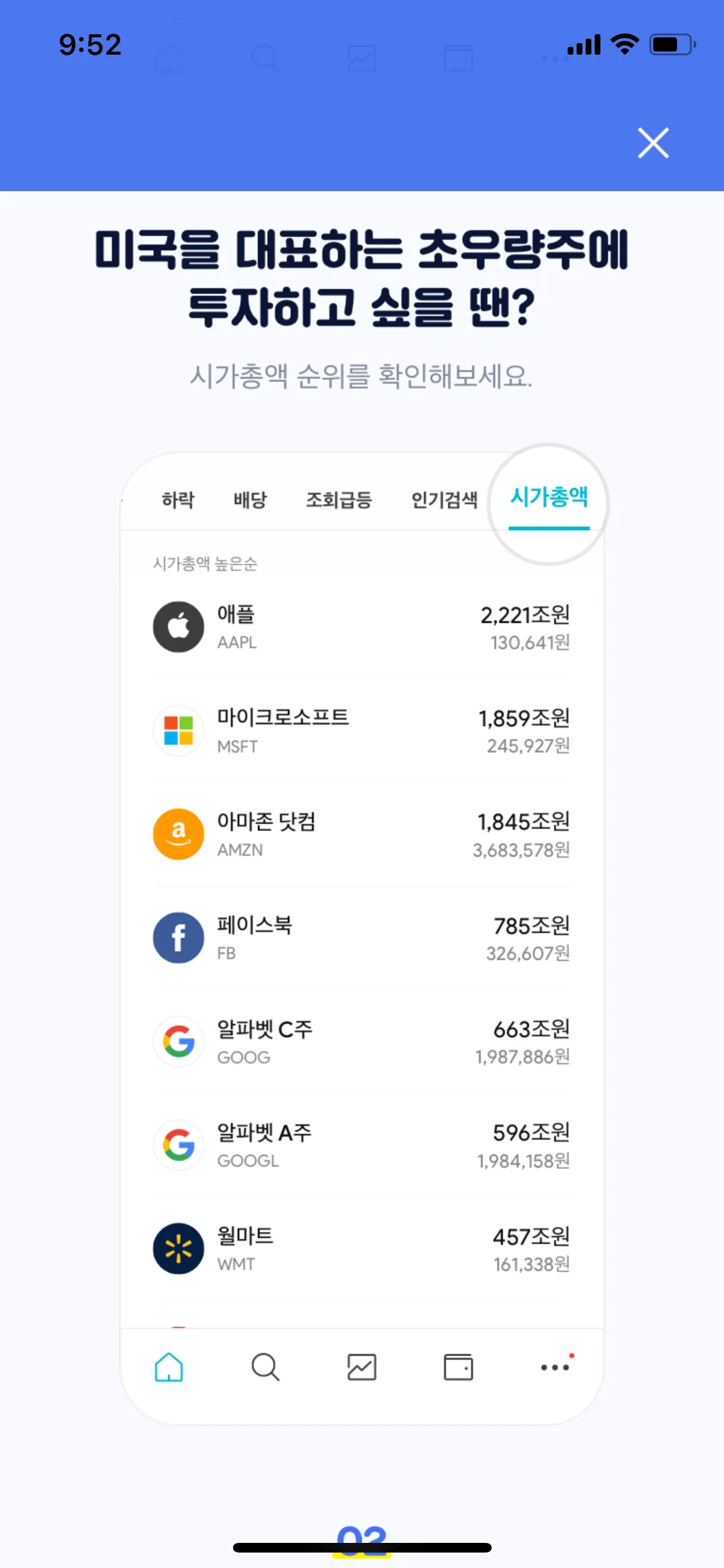
Task: Select the 조회급등 tab
Action: (339, 499)
